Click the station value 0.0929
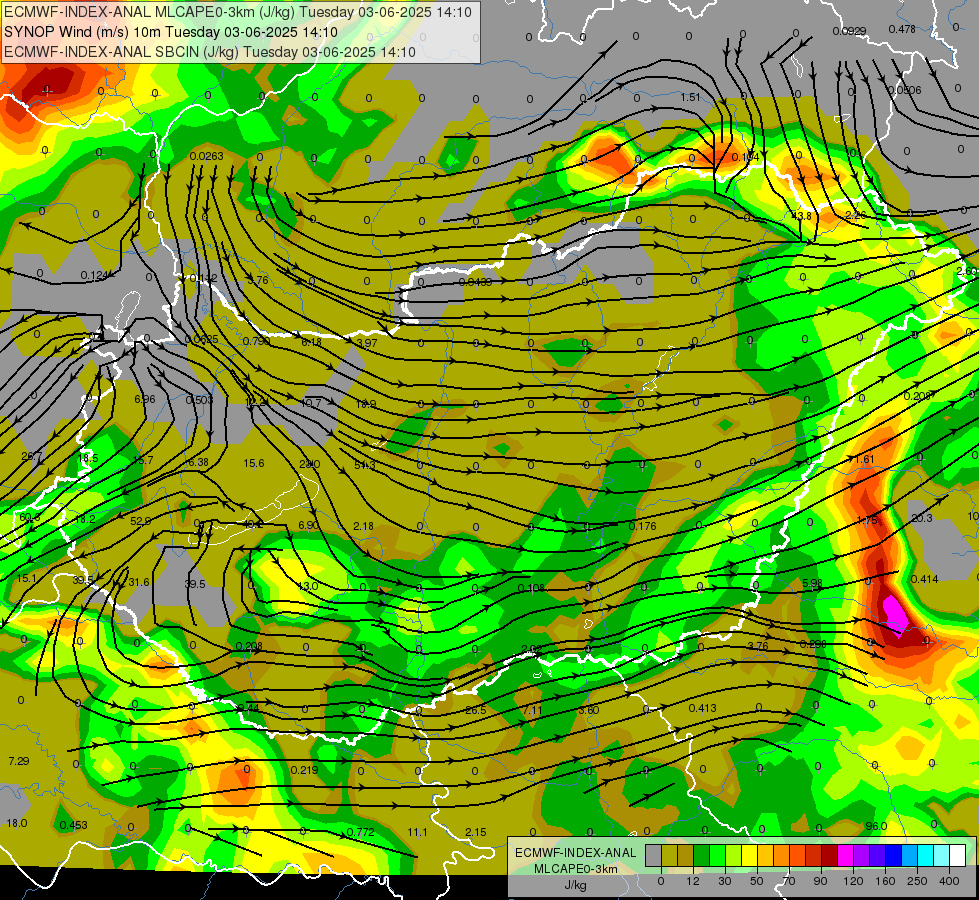The image size is (979, 900). 849,31
